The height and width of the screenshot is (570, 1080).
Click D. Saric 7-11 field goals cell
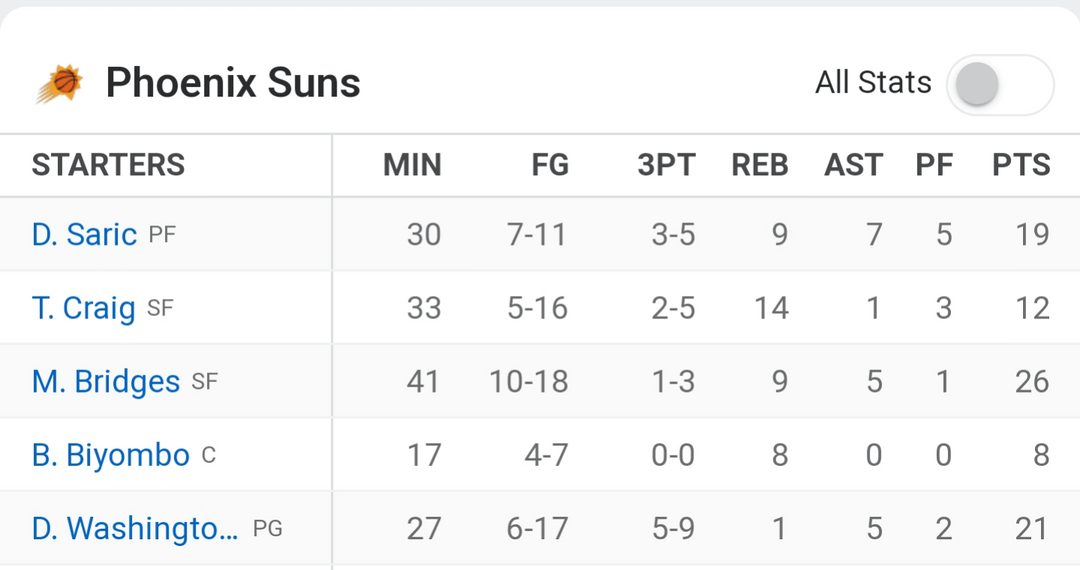pos(536,234)
